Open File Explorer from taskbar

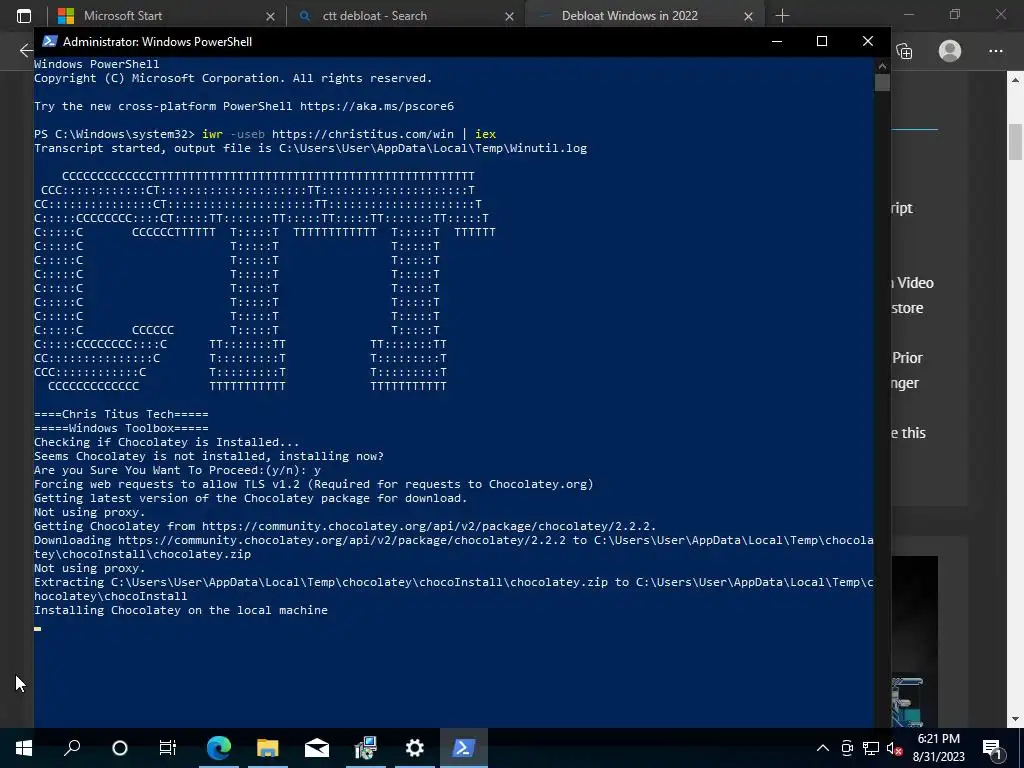(x=268, y=748)
